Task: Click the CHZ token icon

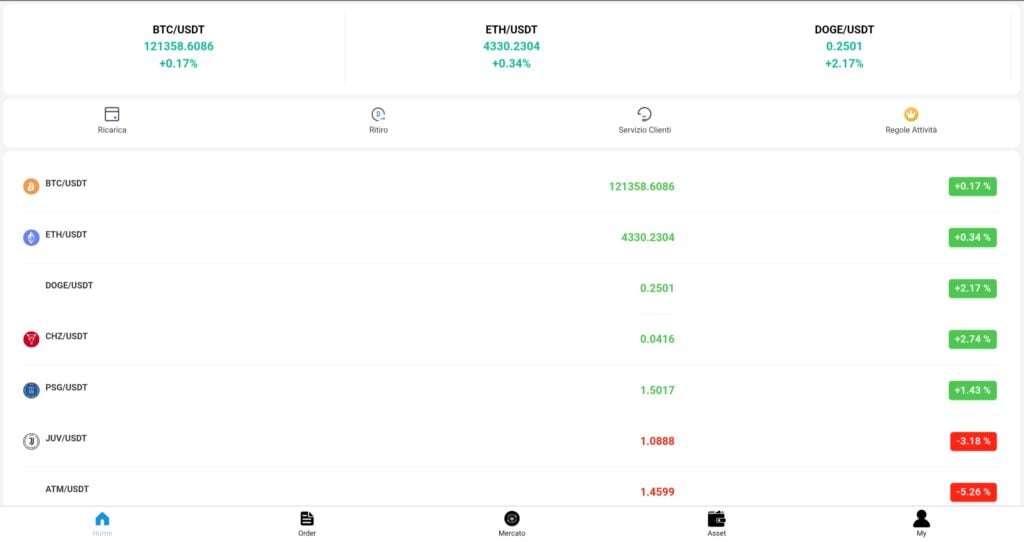Action: click(x=31, y=340)
